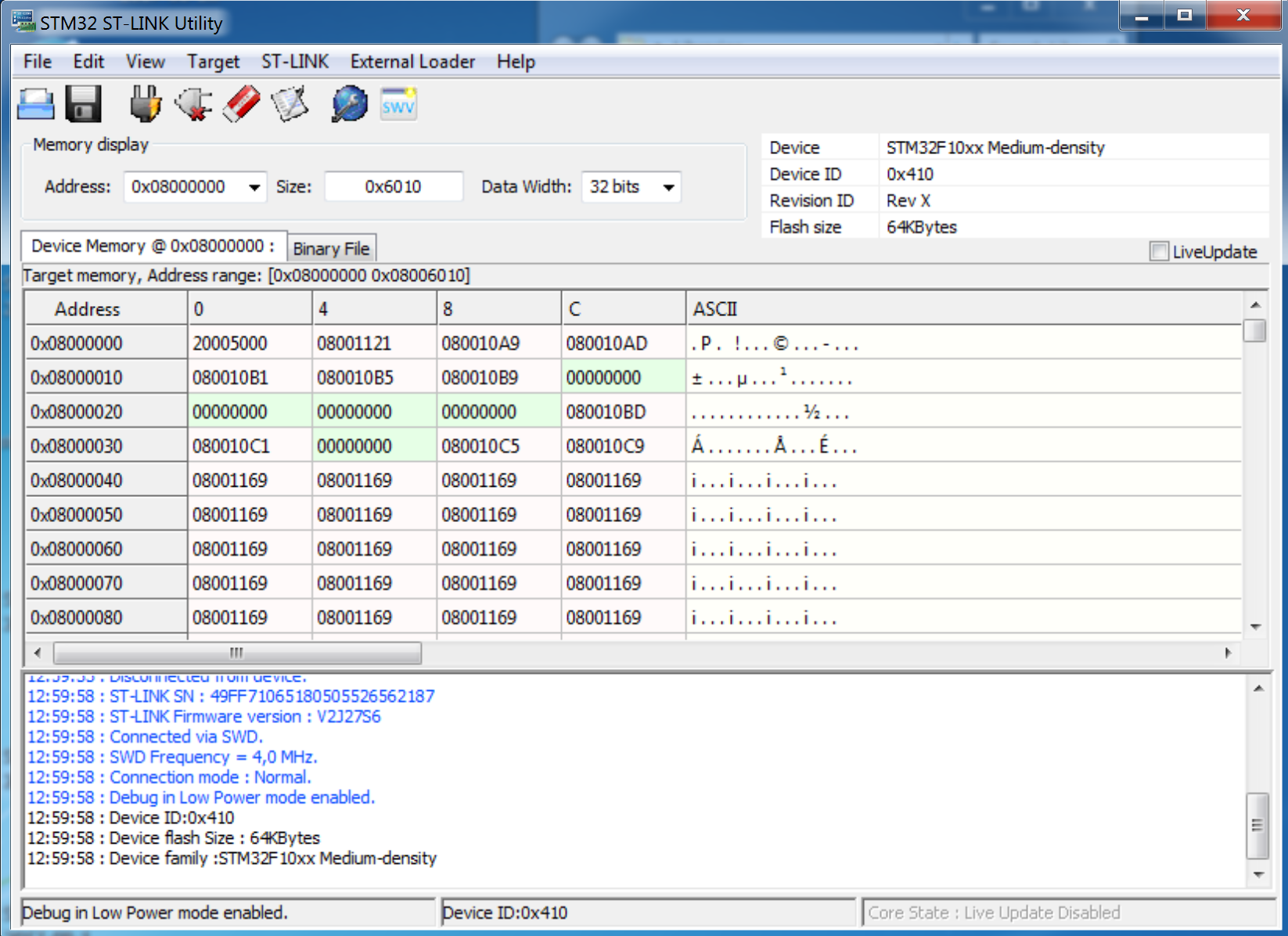Minimize the ST-LINK Utility window
1288x936 pixels.
click(1142, 16)
